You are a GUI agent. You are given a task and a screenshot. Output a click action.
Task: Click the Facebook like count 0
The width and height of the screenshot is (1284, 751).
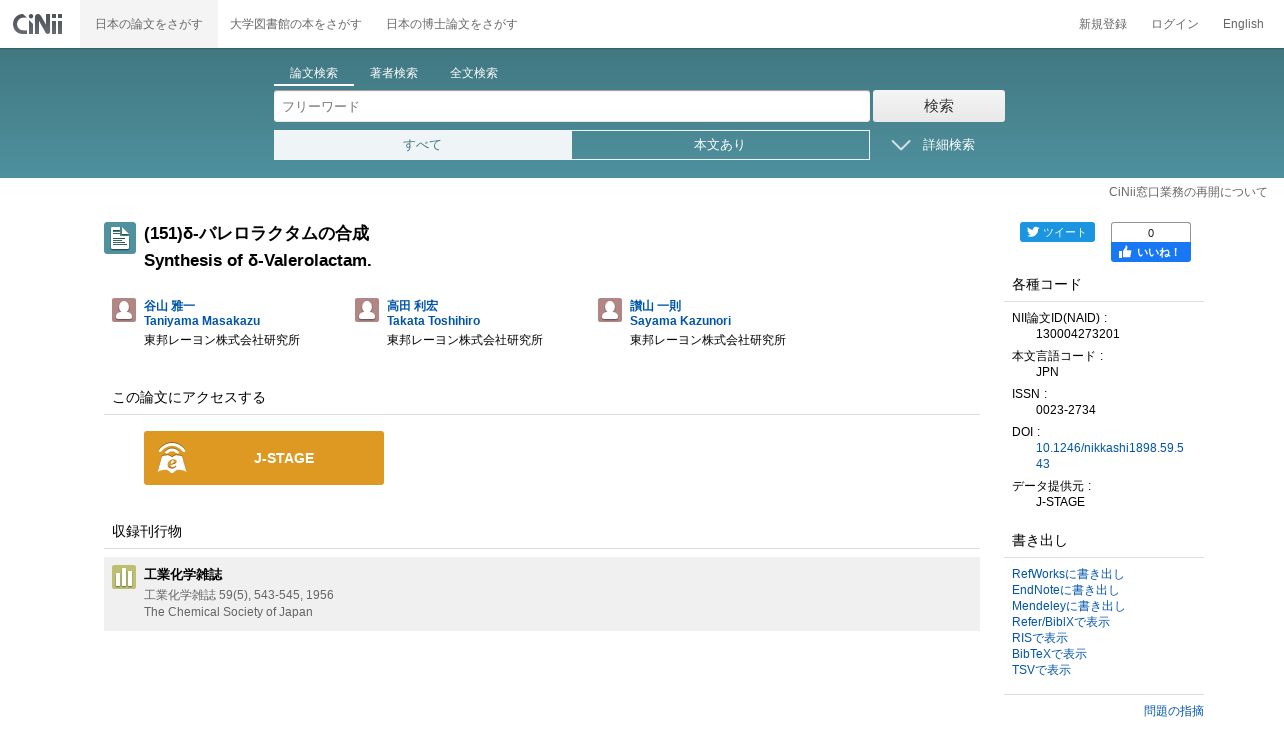pos(1151,232)
